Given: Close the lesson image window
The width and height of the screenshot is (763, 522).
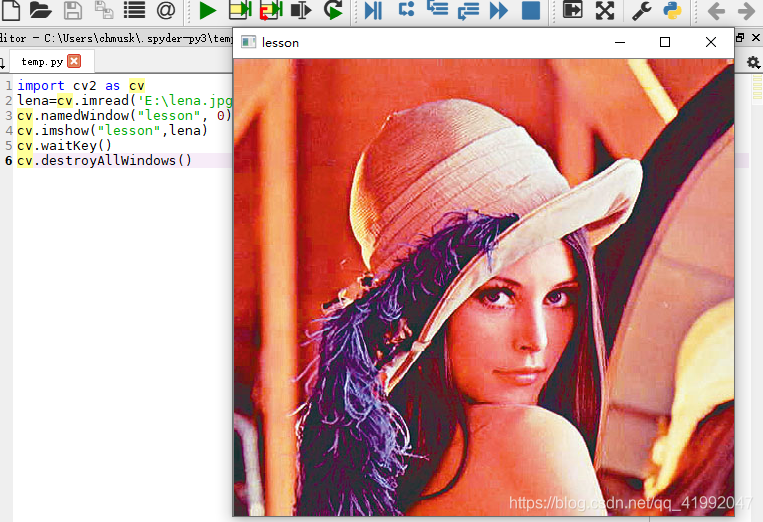Looking at the screenshot, I should coord(710,42).
